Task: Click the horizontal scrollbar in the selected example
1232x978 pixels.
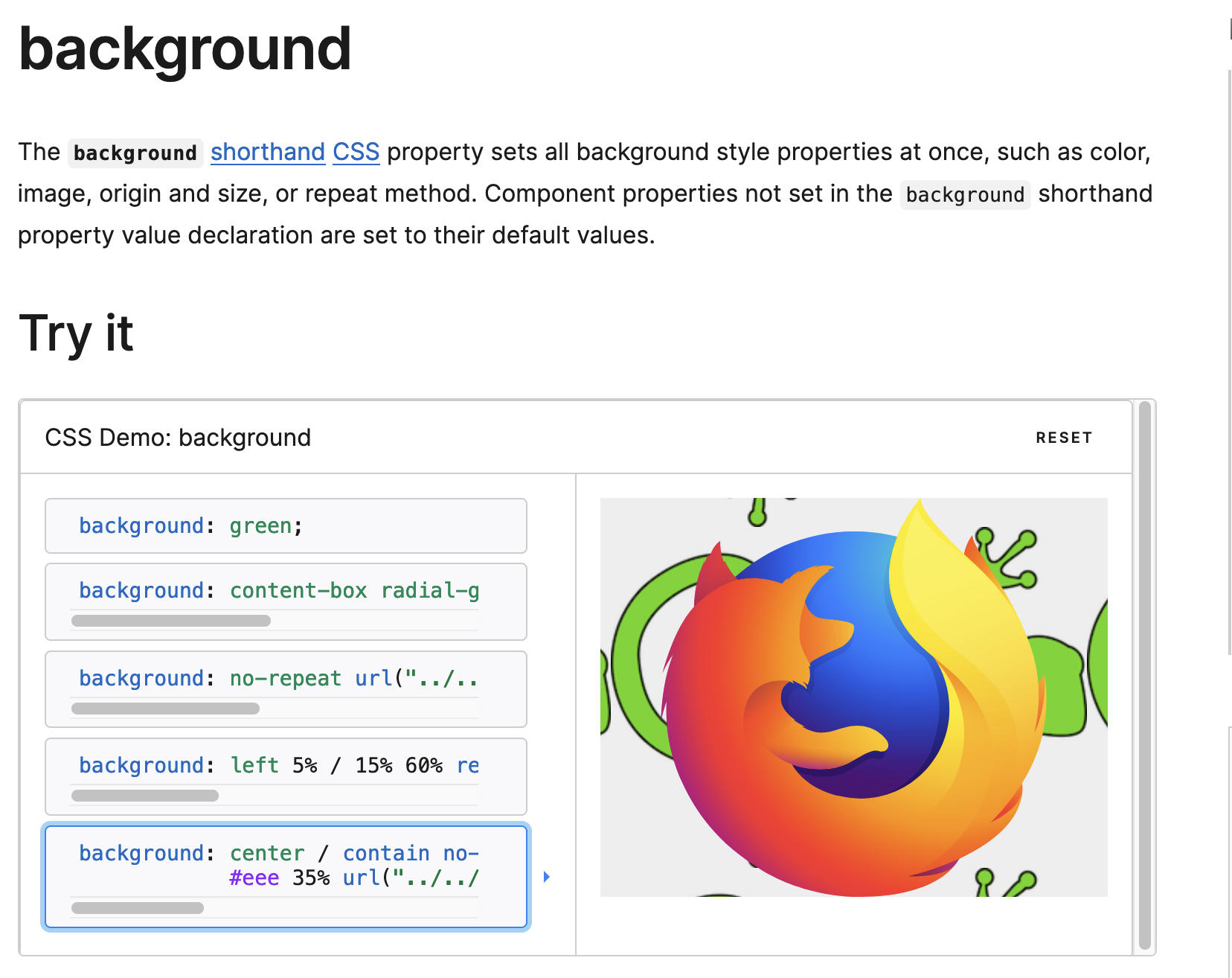Action: click(136, 908)
